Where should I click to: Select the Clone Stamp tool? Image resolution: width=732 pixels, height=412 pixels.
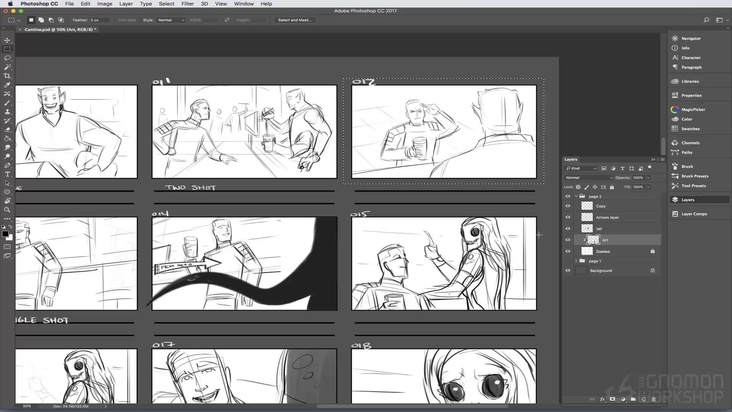point(7,112)
